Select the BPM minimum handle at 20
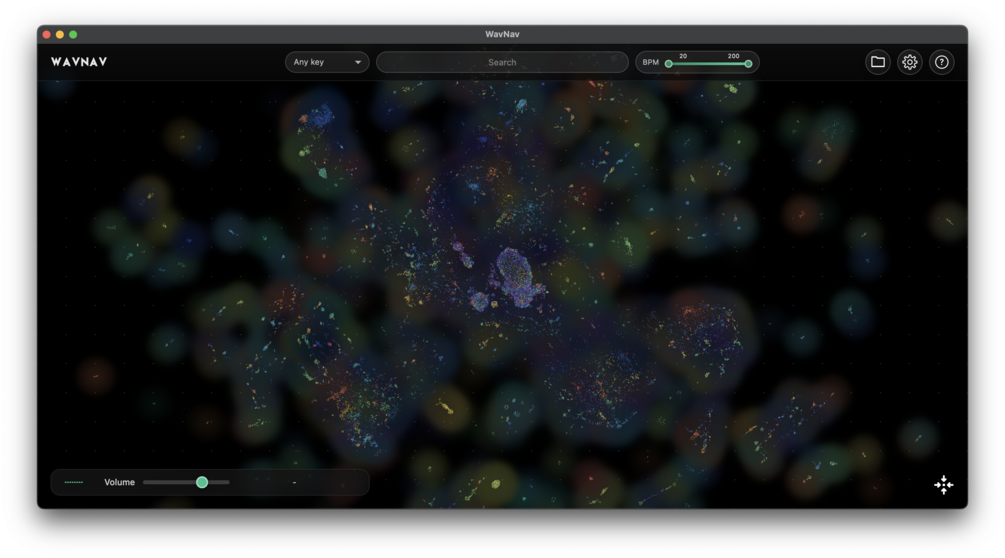1005x558 pixels. coord(669,63)
